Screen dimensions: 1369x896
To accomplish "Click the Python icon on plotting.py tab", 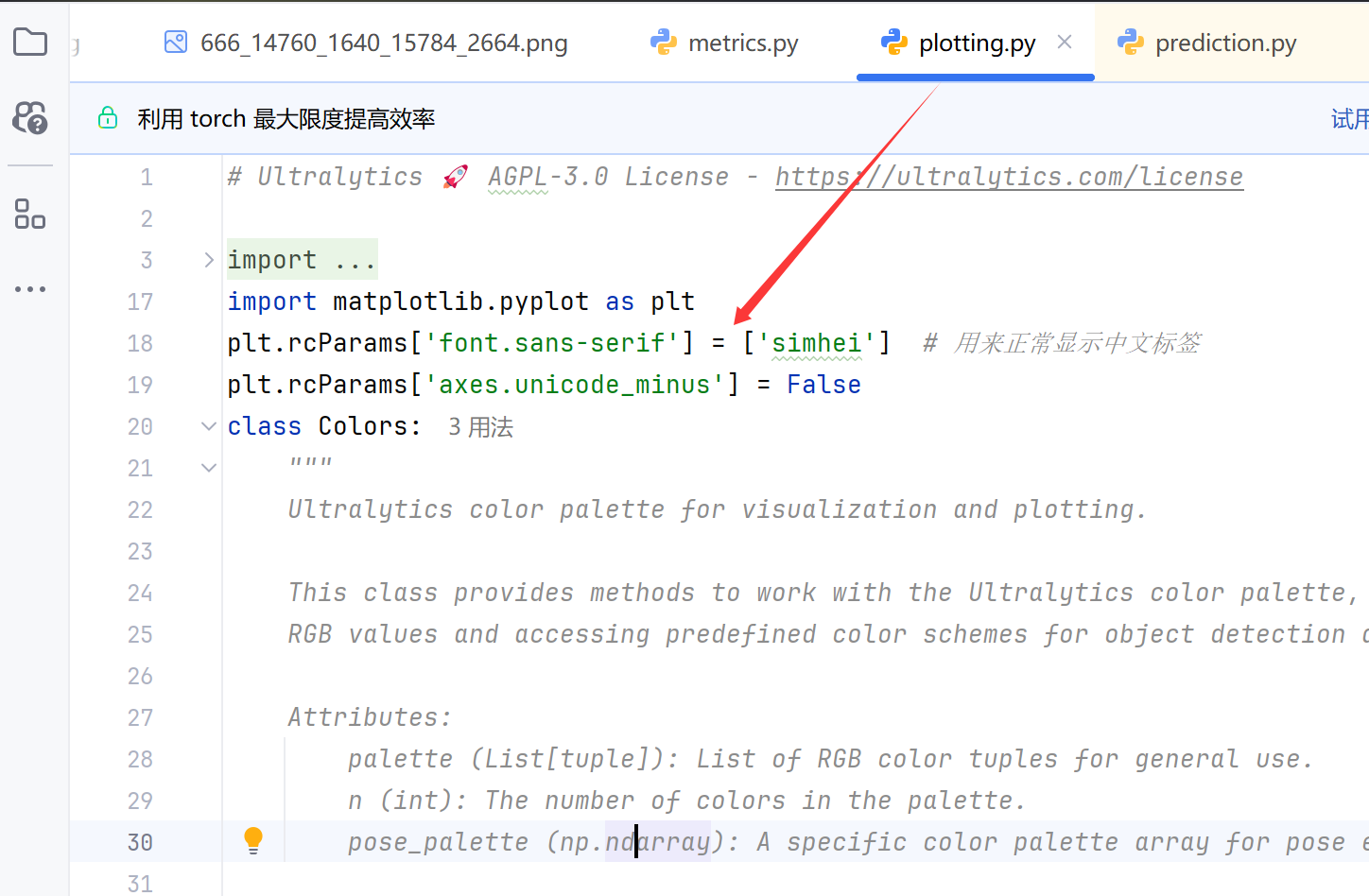I will 894,43.
